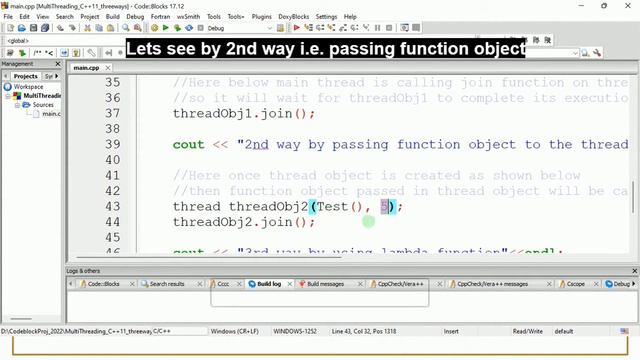Open the Tools menu

(213, 16)
